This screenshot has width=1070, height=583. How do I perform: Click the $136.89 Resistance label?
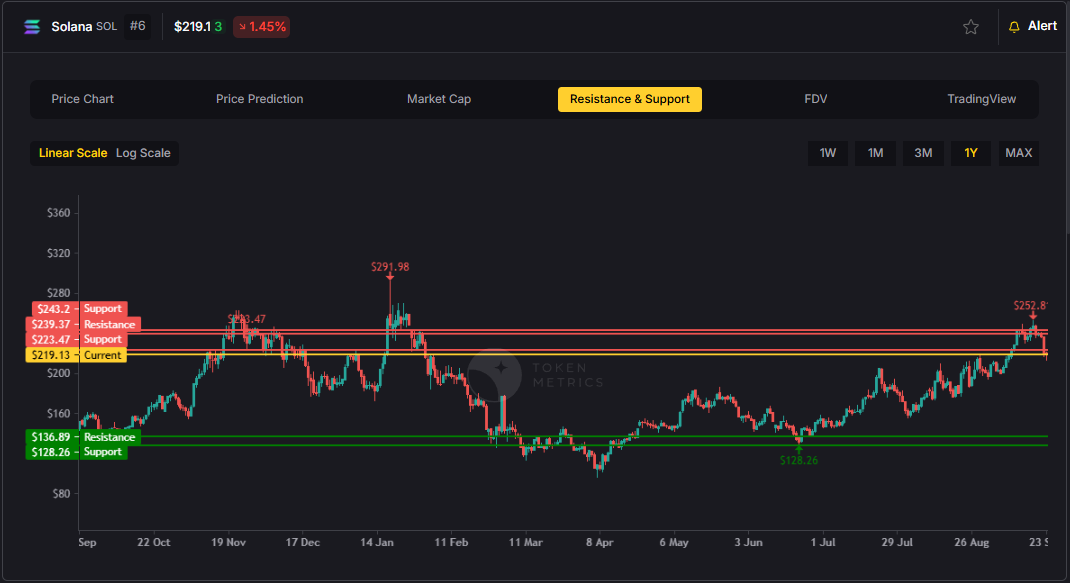pyautogui.click(x=83, y=437)
